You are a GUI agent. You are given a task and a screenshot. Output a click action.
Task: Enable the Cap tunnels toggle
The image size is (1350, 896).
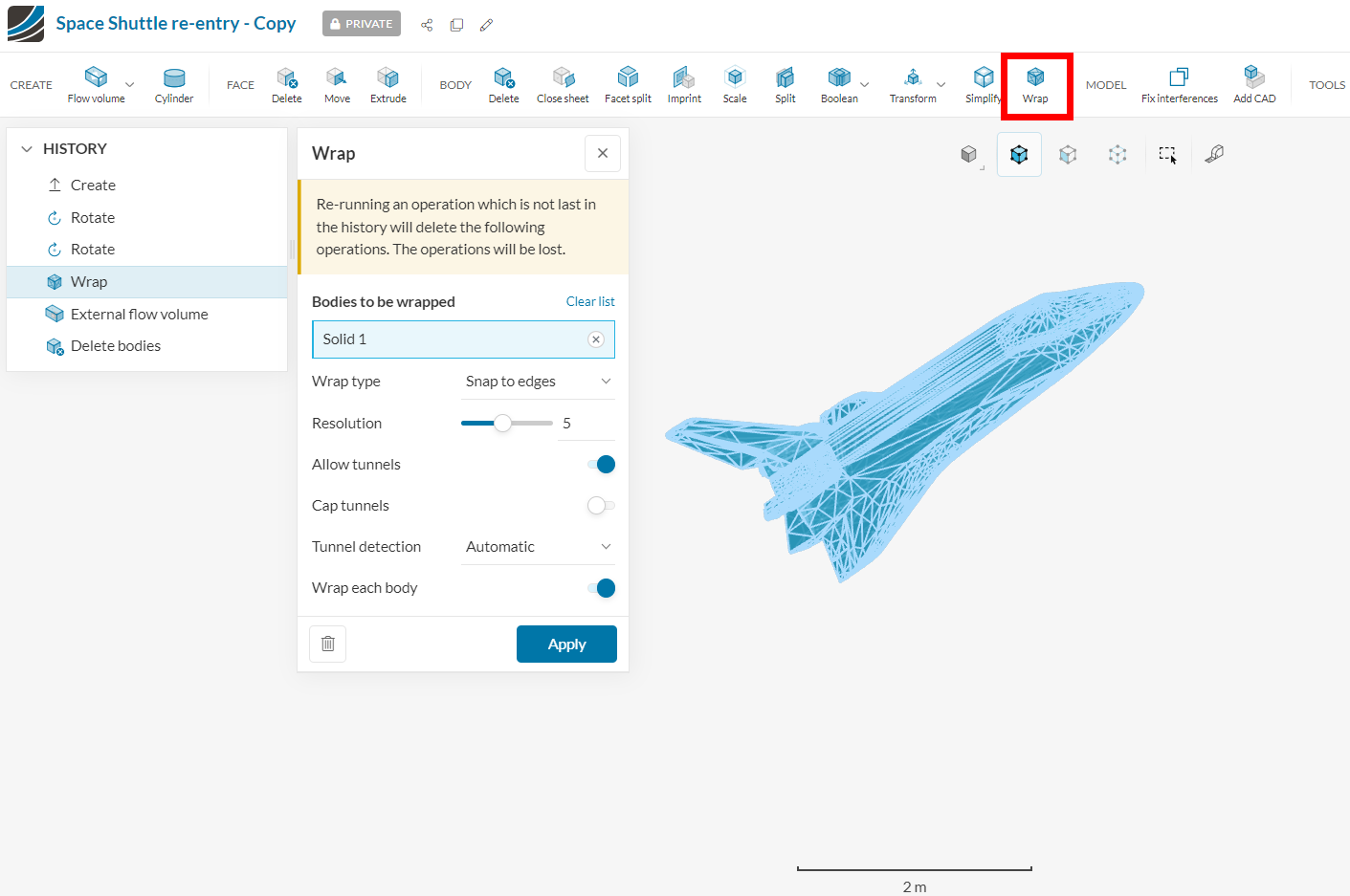click(x=602, y=505)
